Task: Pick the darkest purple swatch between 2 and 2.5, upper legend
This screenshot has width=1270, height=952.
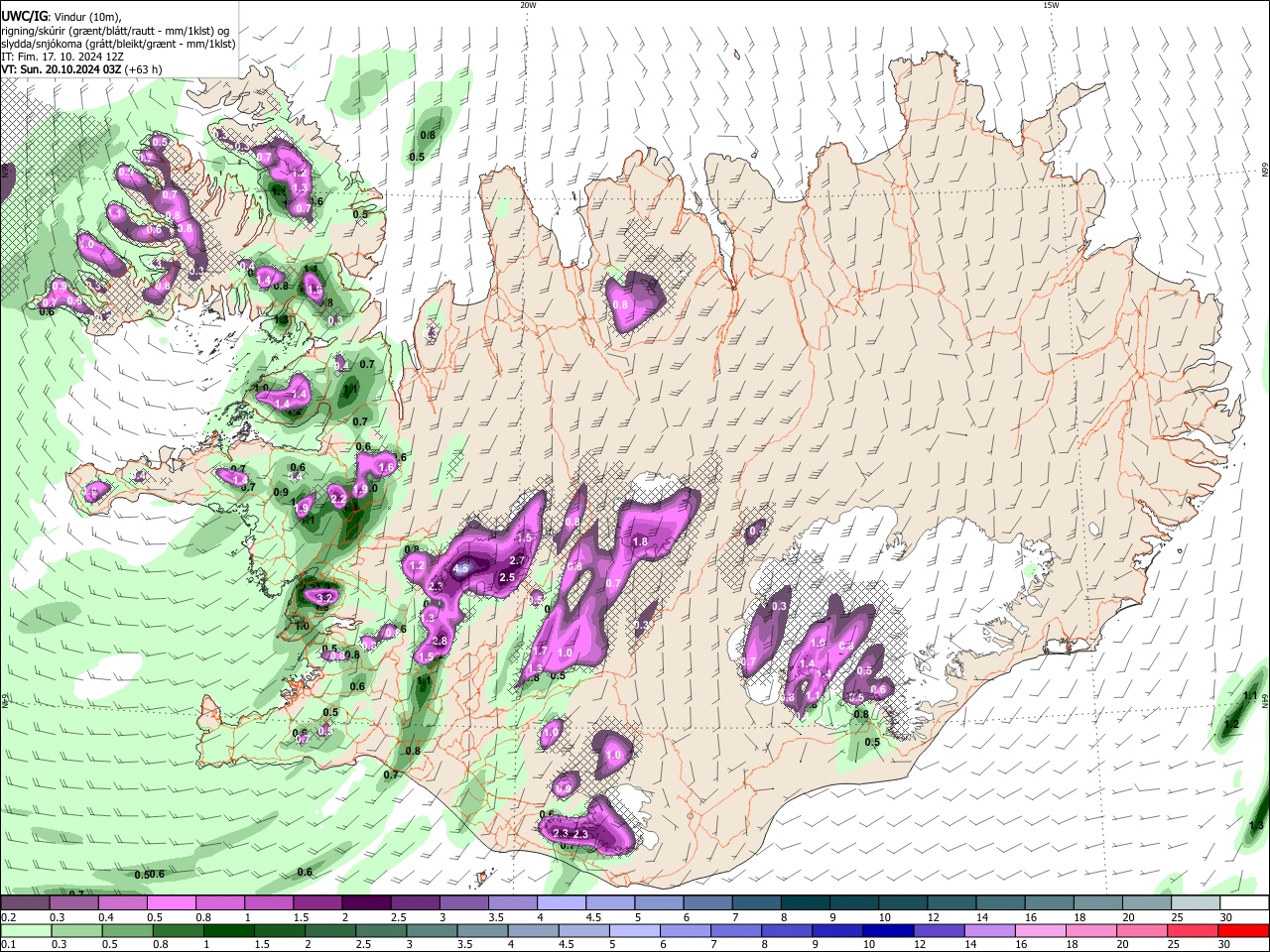Action: [x=365, y=903]
